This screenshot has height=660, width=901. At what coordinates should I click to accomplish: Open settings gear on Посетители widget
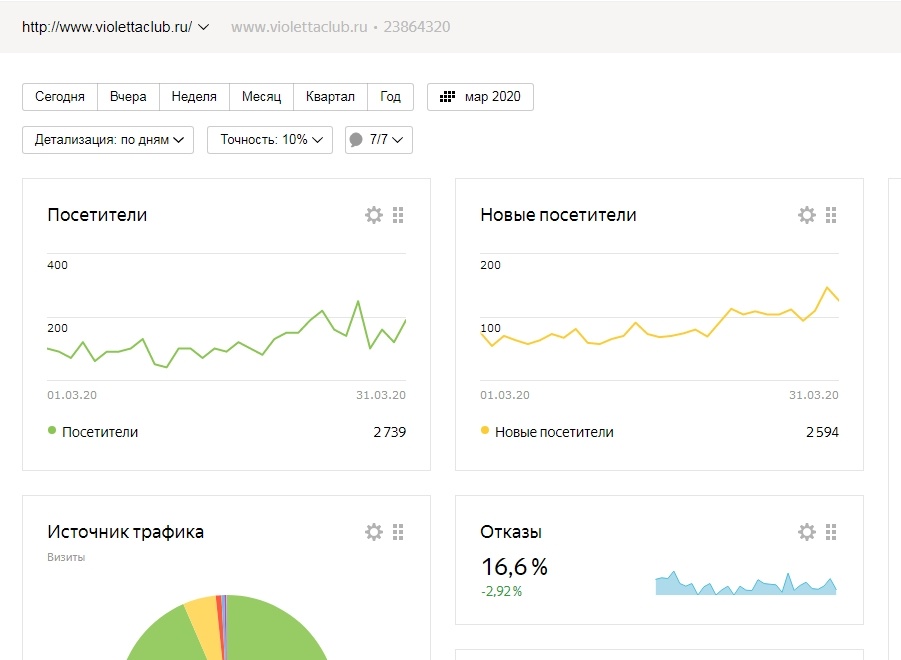click(x=373, y=215)
